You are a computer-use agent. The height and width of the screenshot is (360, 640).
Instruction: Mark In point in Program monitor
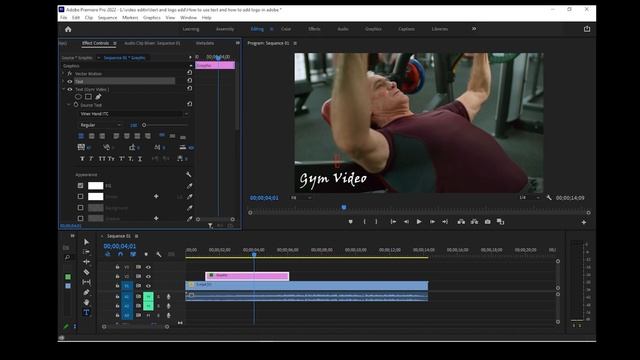(364, 222)
